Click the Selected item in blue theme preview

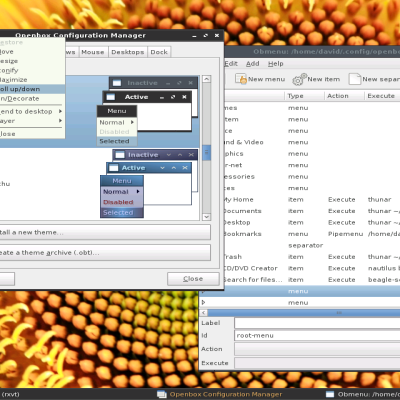click(122, 212)
